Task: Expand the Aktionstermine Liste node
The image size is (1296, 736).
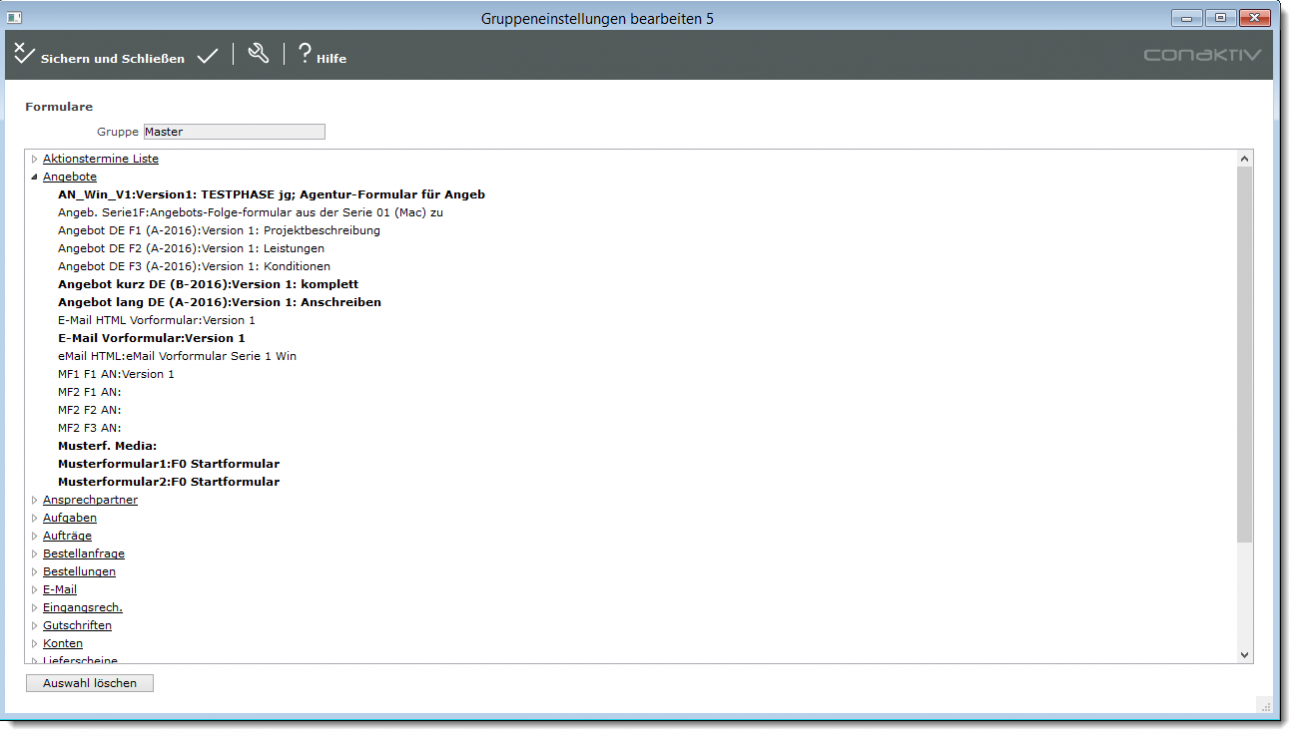Action: [34, 159]
